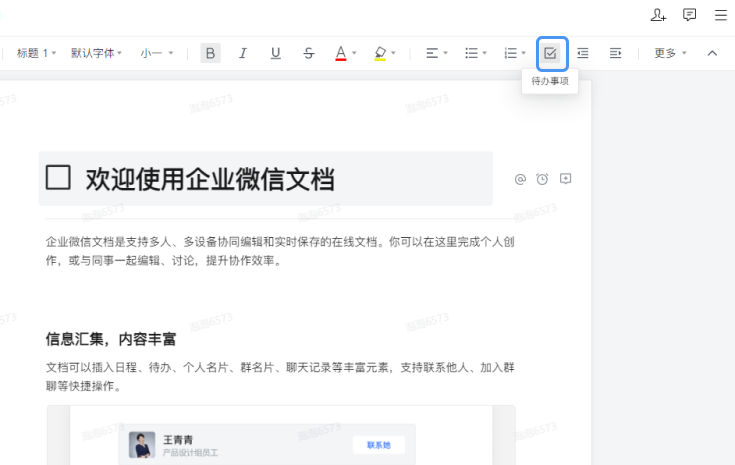
Task: Apply italic formatting
Action: tap(243, 53)
